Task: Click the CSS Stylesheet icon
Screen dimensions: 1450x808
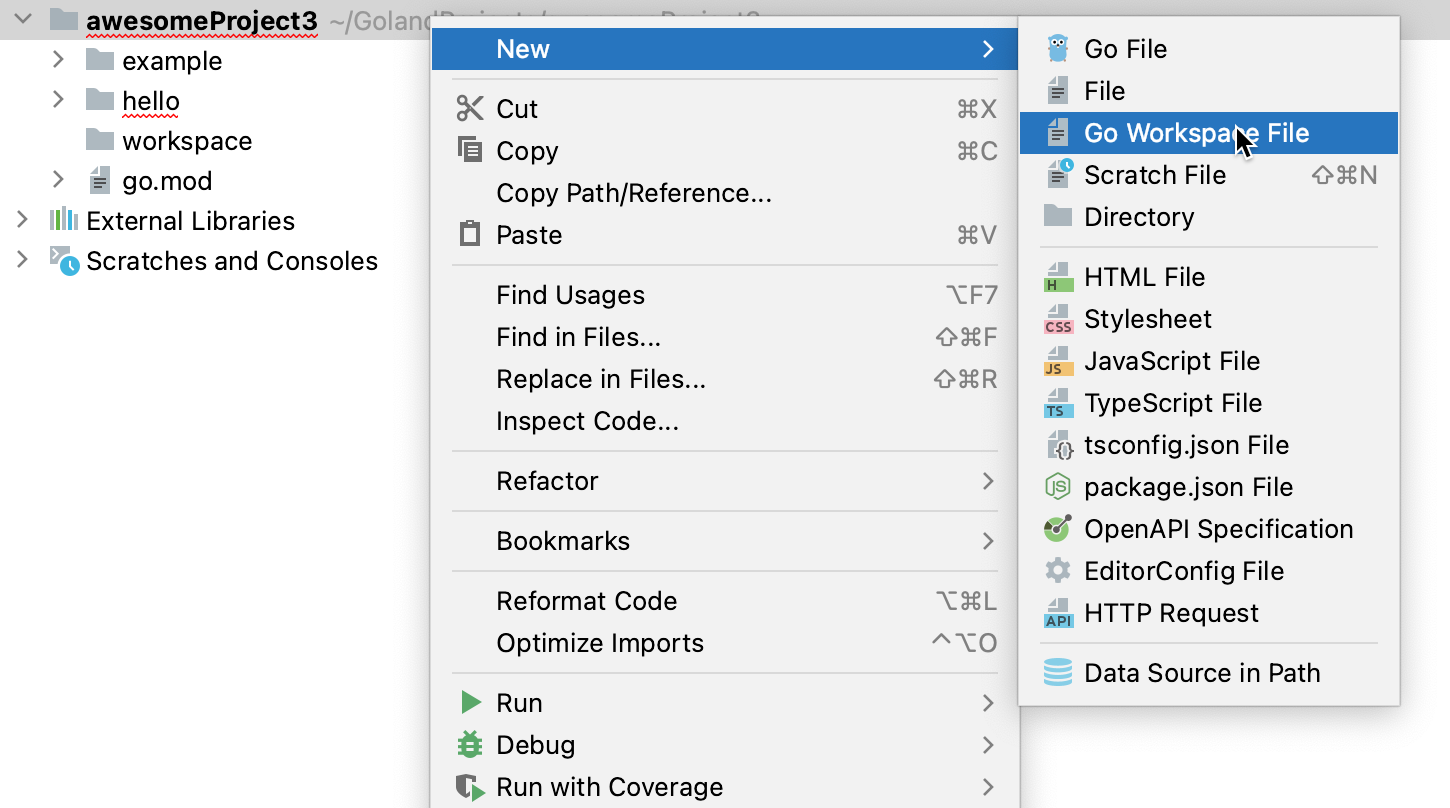Action: click(x=1058, y=319)
